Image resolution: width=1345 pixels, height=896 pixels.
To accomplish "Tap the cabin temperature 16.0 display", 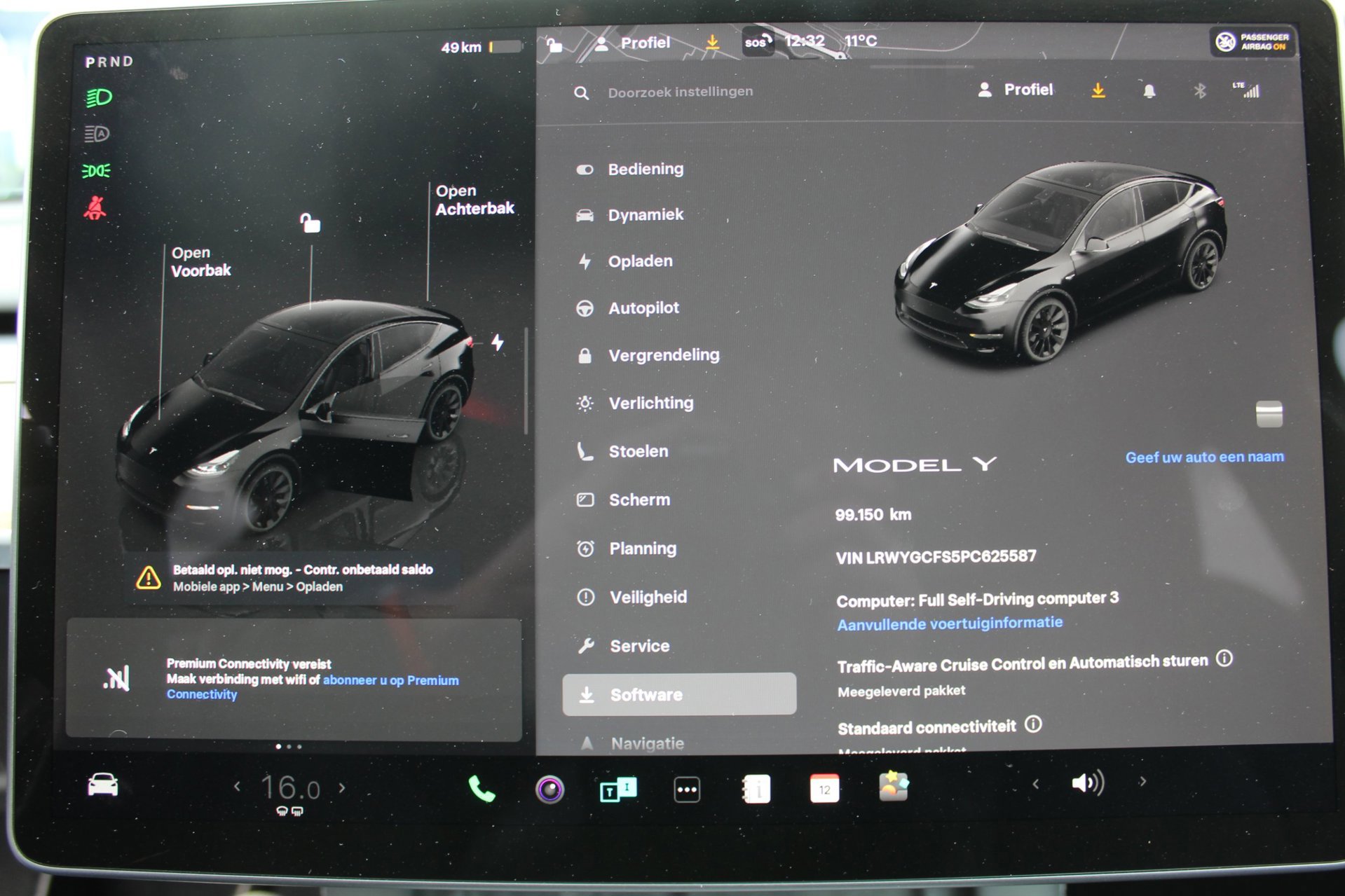I will (x=290, y=789).
